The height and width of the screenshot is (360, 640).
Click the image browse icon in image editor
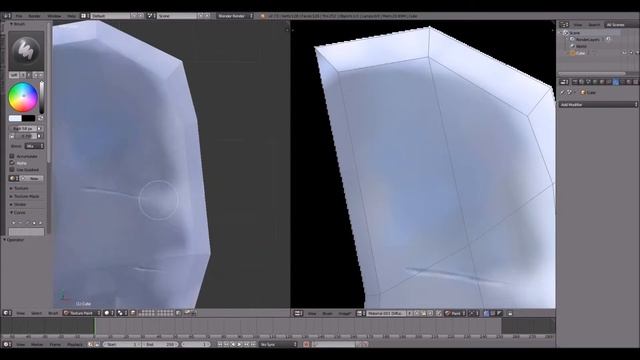pos(361,313)
